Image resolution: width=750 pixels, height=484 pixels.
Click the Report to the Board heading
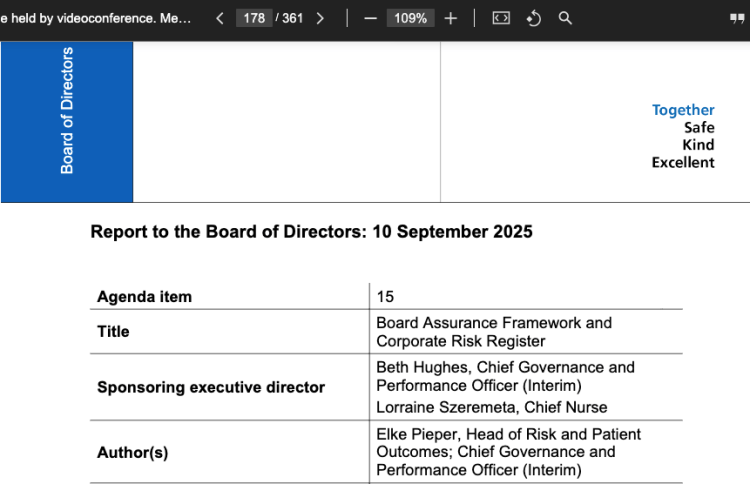pyautogui.click(x=311, y=232)
